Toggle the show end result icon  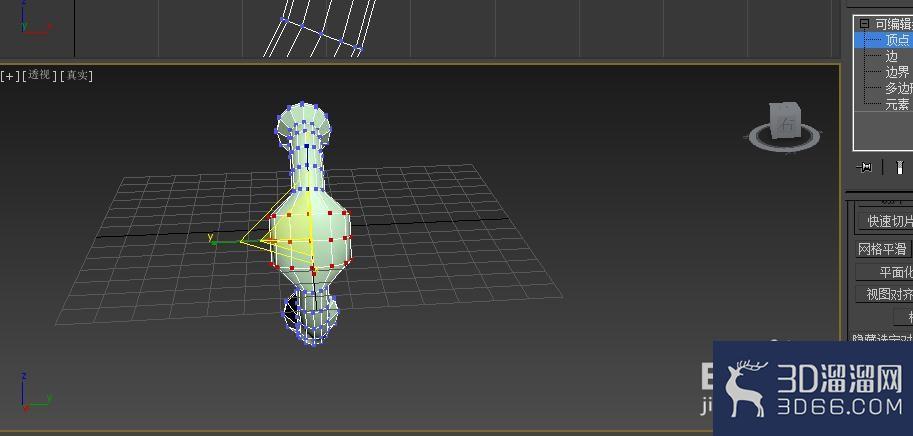900,168
